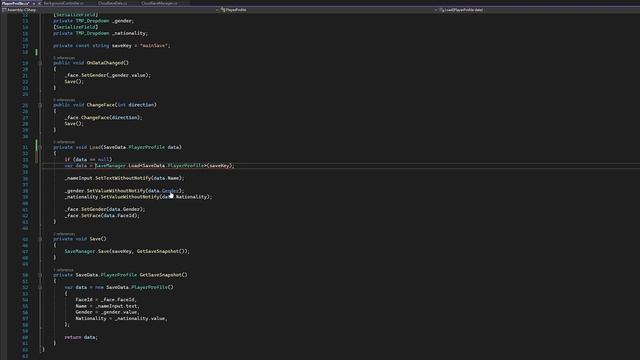This screenshot has height=360, width=640.
Task: Open the CloudSaveData.cs tab
Action: [112, 3]
